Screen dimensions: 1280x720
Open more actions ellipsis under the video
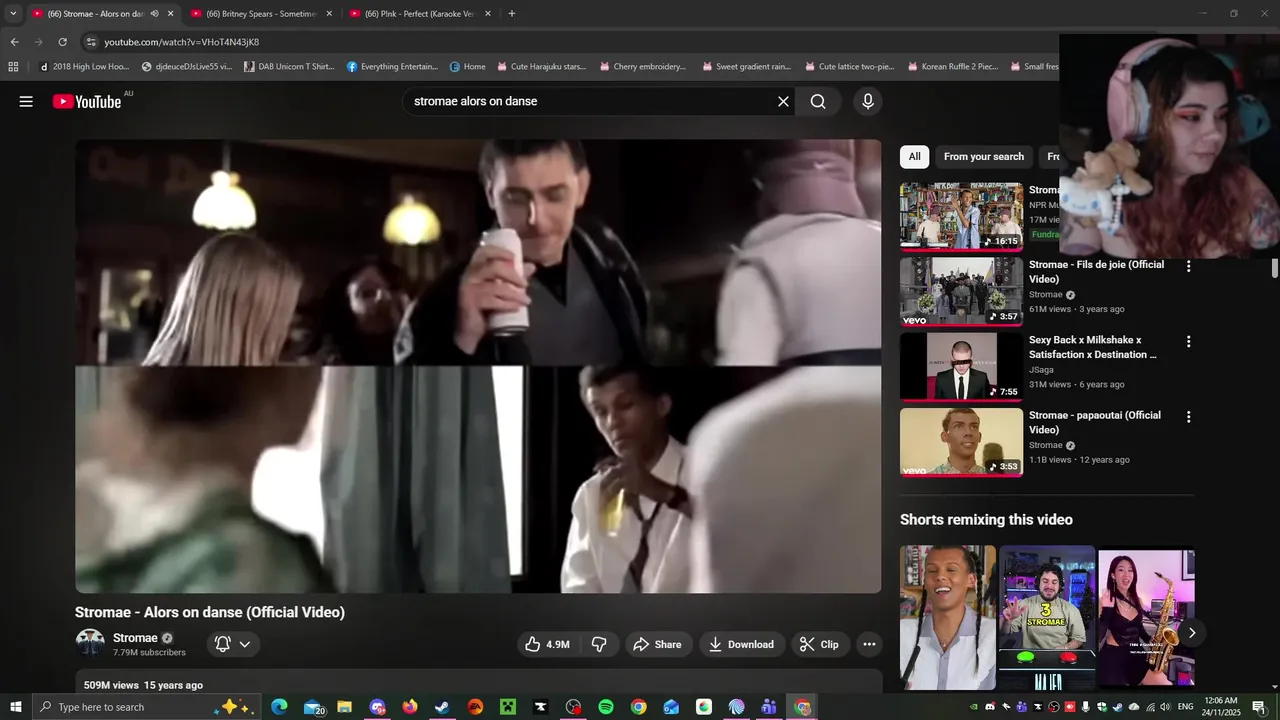[x=869, y=644]
